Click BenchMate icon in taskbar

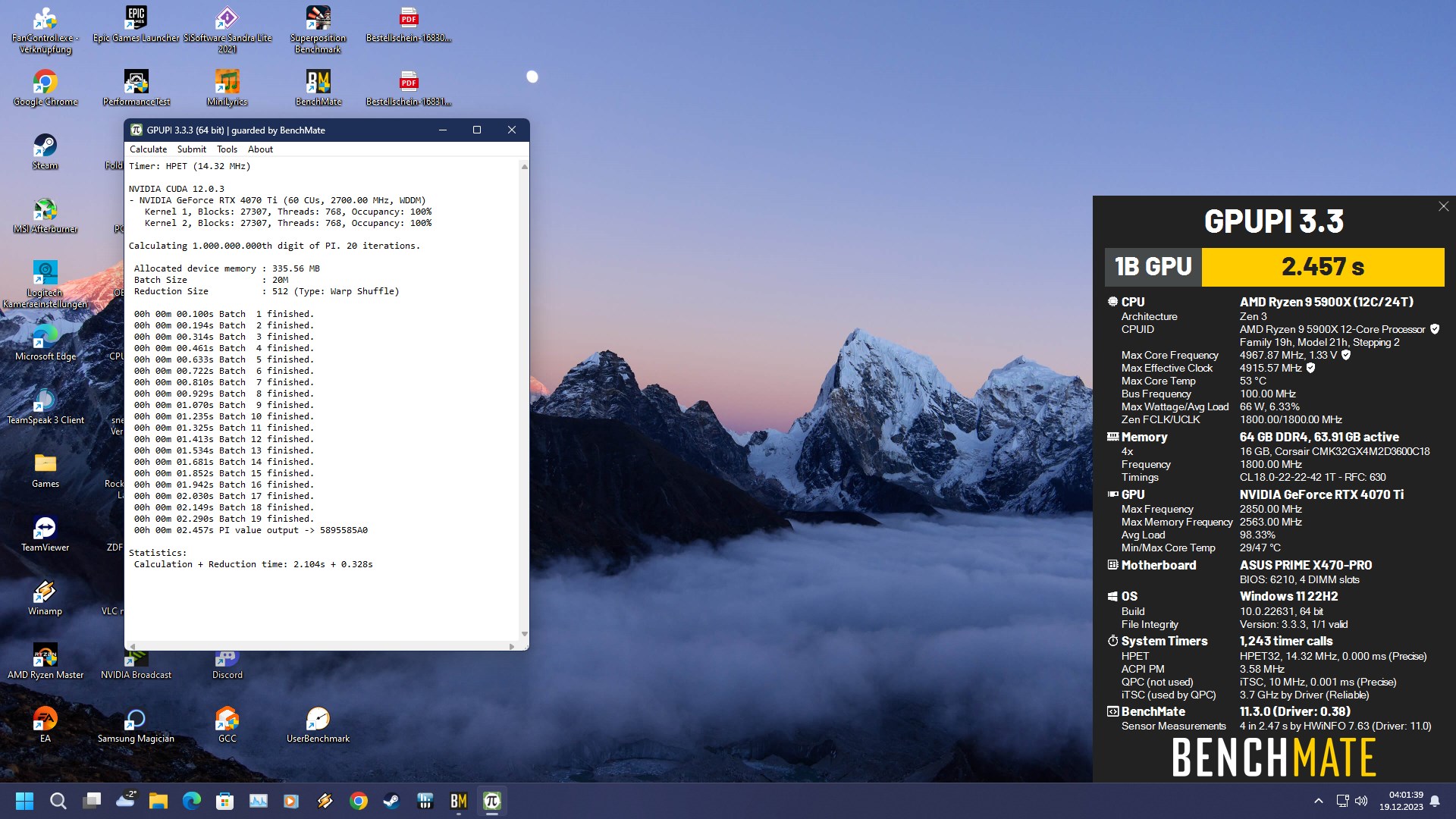459,801
